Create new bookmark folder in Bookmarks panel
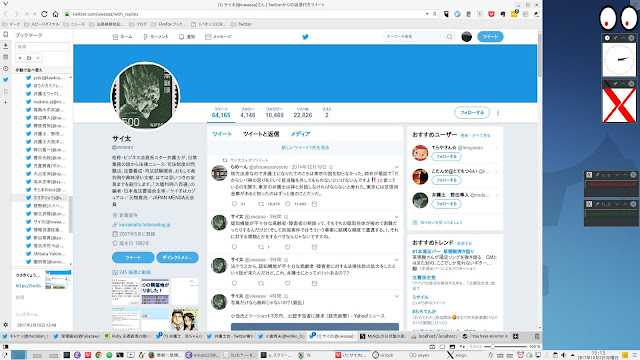Image resolution: width=640 pixels, height=360 pixels. (x=29, y=58)
